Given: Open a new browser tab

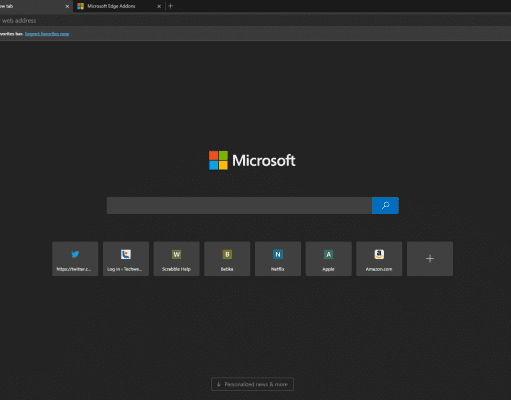Looking at the screenshot, I should (171, 6).
